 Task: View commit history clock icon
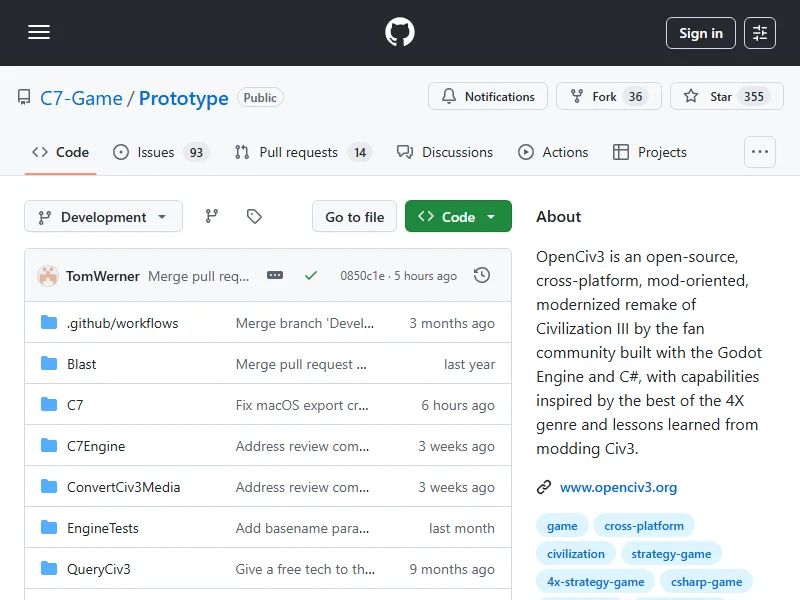(482, 275)
